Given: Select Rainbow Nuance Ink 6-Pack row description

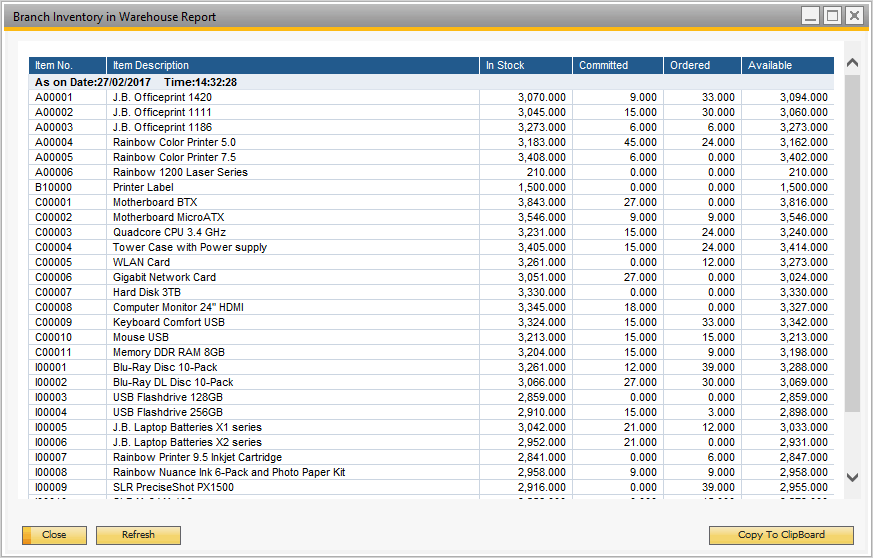Looking at the screenshot, I should pyautogui.click(x=229, y=473).
